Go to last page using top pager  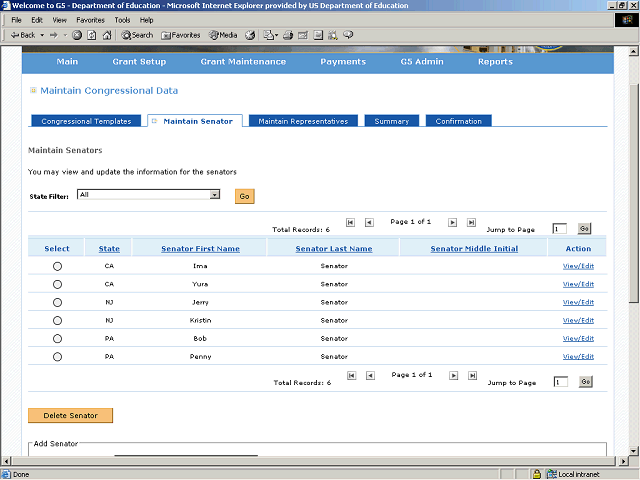pyautogui.click(x=471, y=223)
